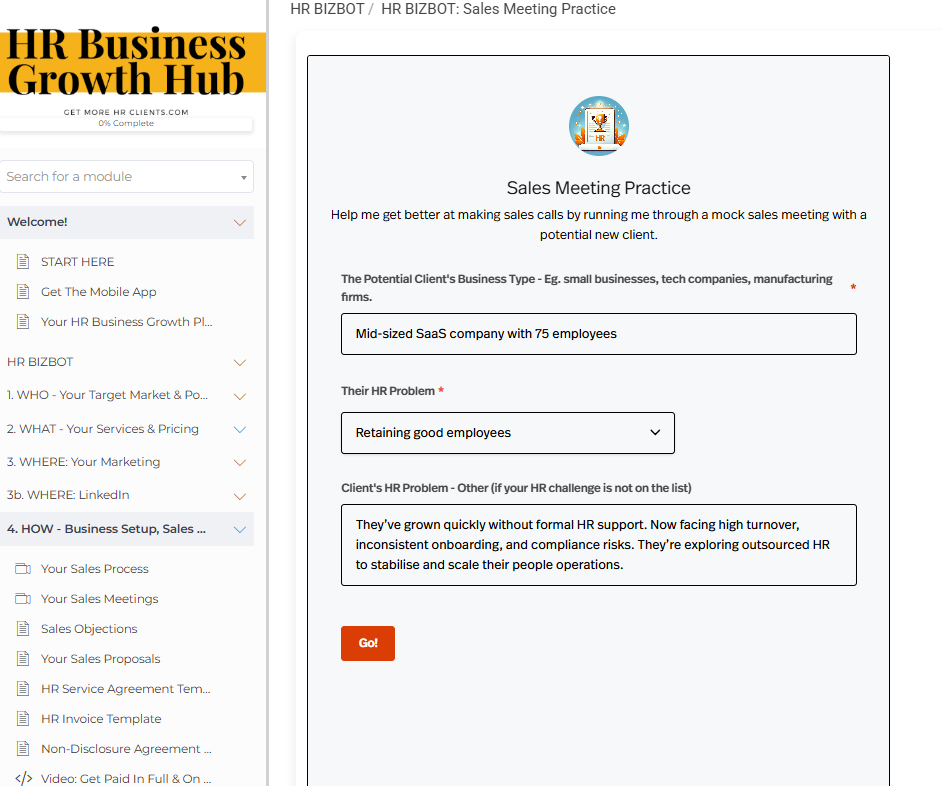Click the Get The Mobile App document icon
Viewport: 942px width, 786px height.
click(23, 291)
